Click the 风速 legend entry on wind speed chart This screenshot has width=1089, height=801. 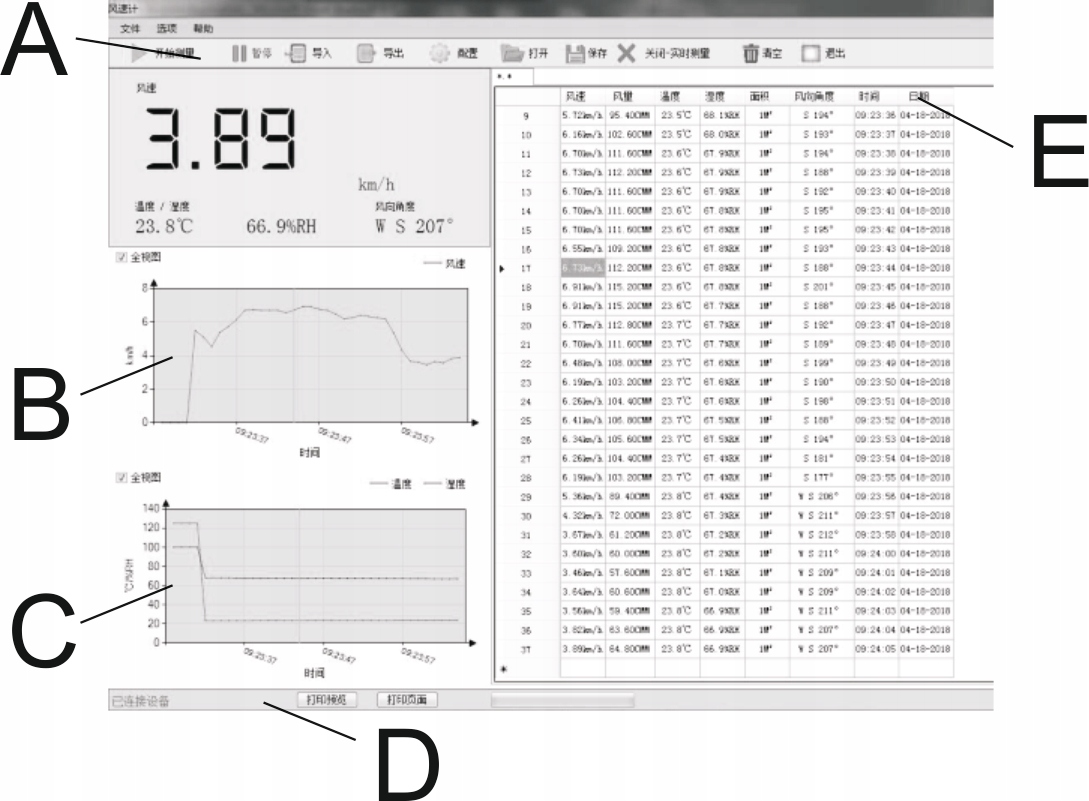pos(444,264)
